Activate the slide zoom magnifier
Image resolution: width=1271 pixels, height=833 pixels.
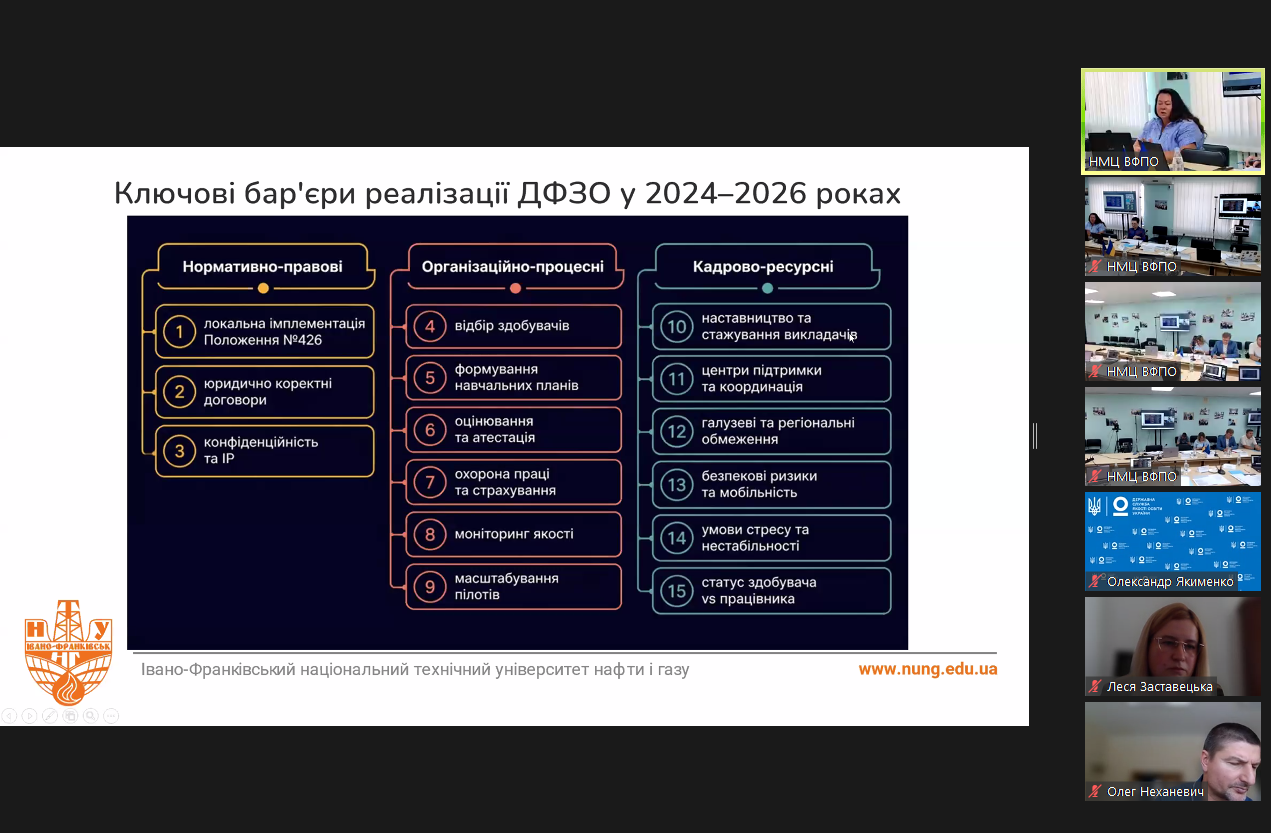point(90,716)
